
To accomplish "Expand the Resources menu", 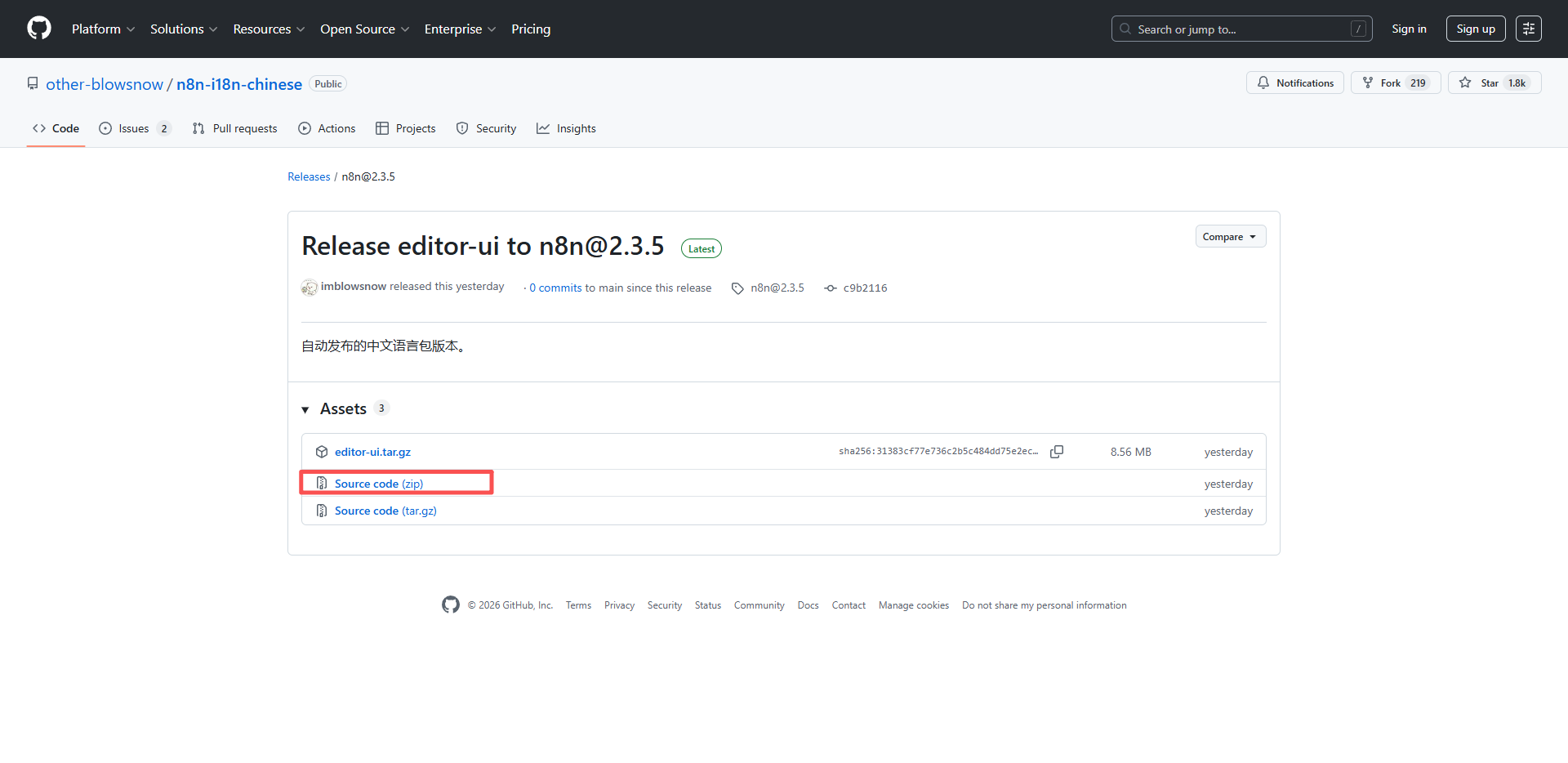I will 269,29.
